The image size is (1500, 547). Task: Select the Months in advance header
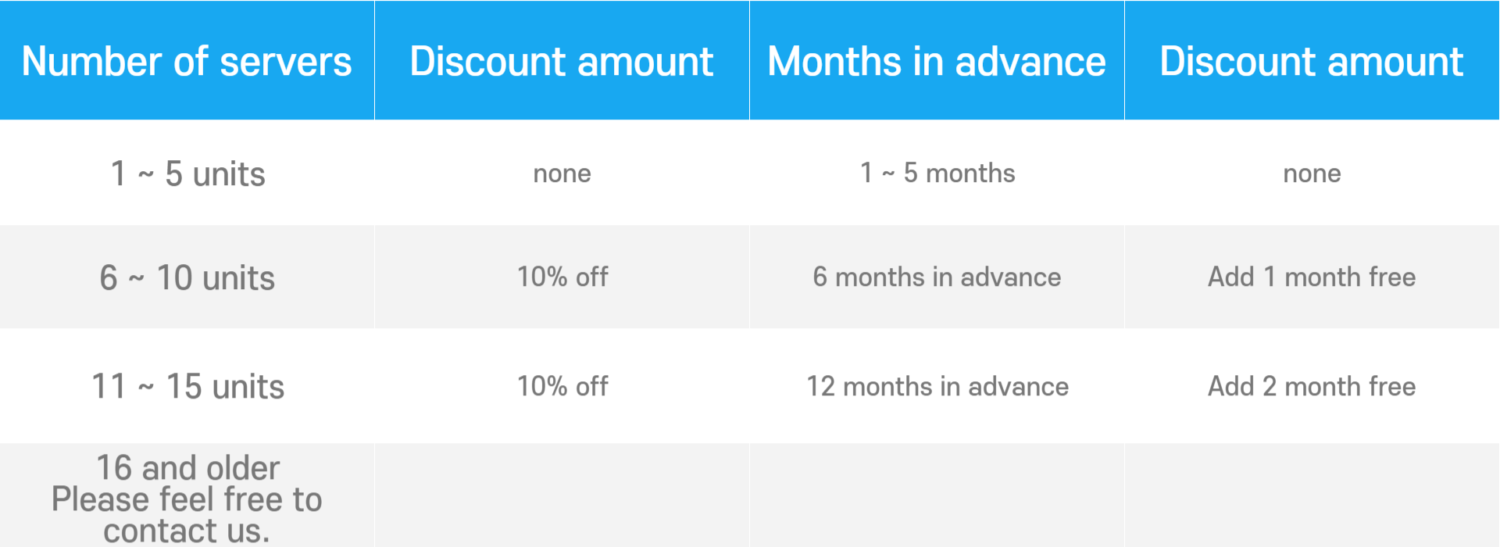937,62
